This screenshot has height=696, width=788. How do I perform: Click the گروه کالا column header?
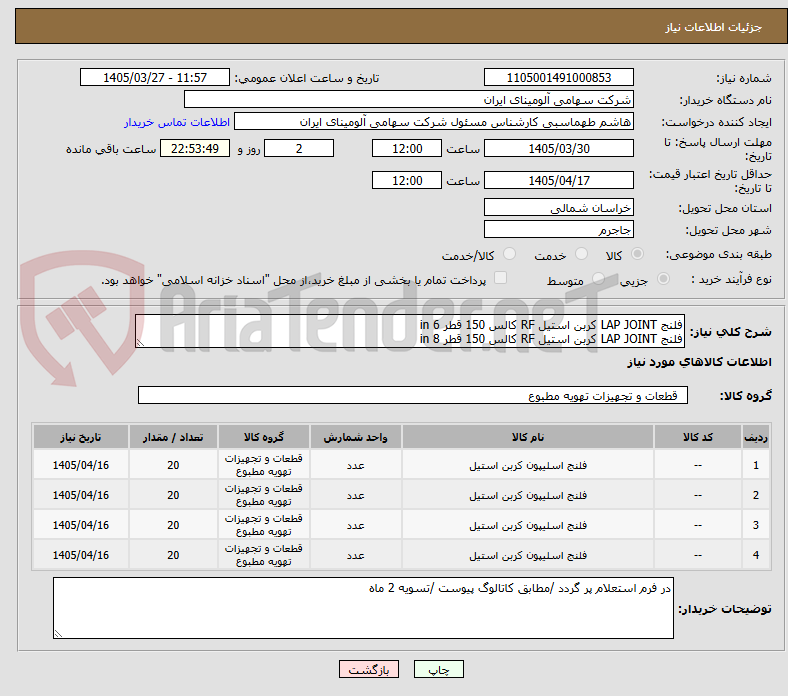tap(263, 437)
